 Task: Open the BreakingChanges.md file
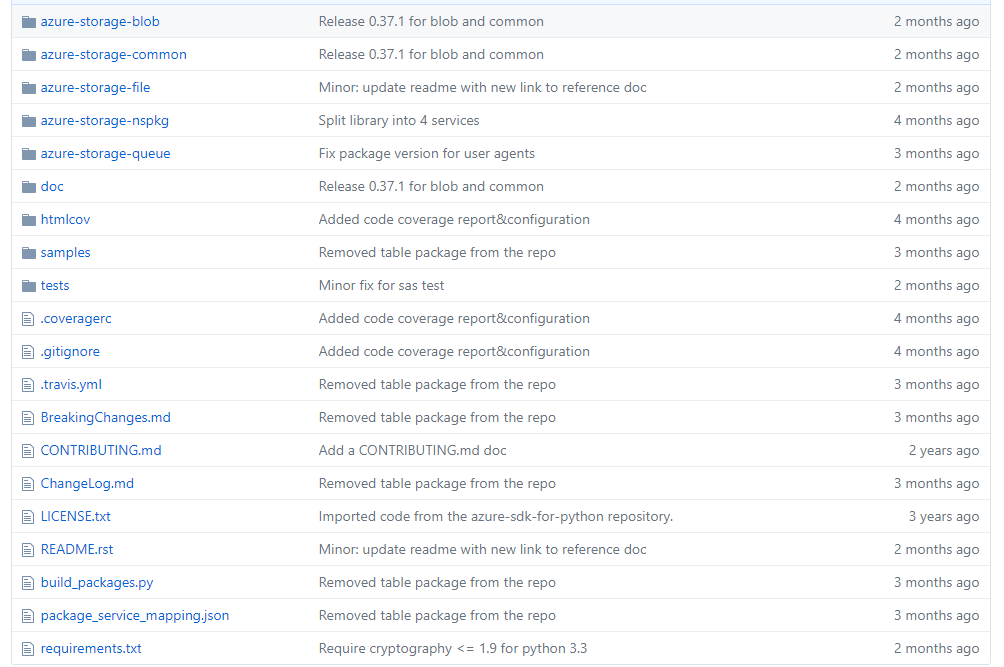click(105, 417)
